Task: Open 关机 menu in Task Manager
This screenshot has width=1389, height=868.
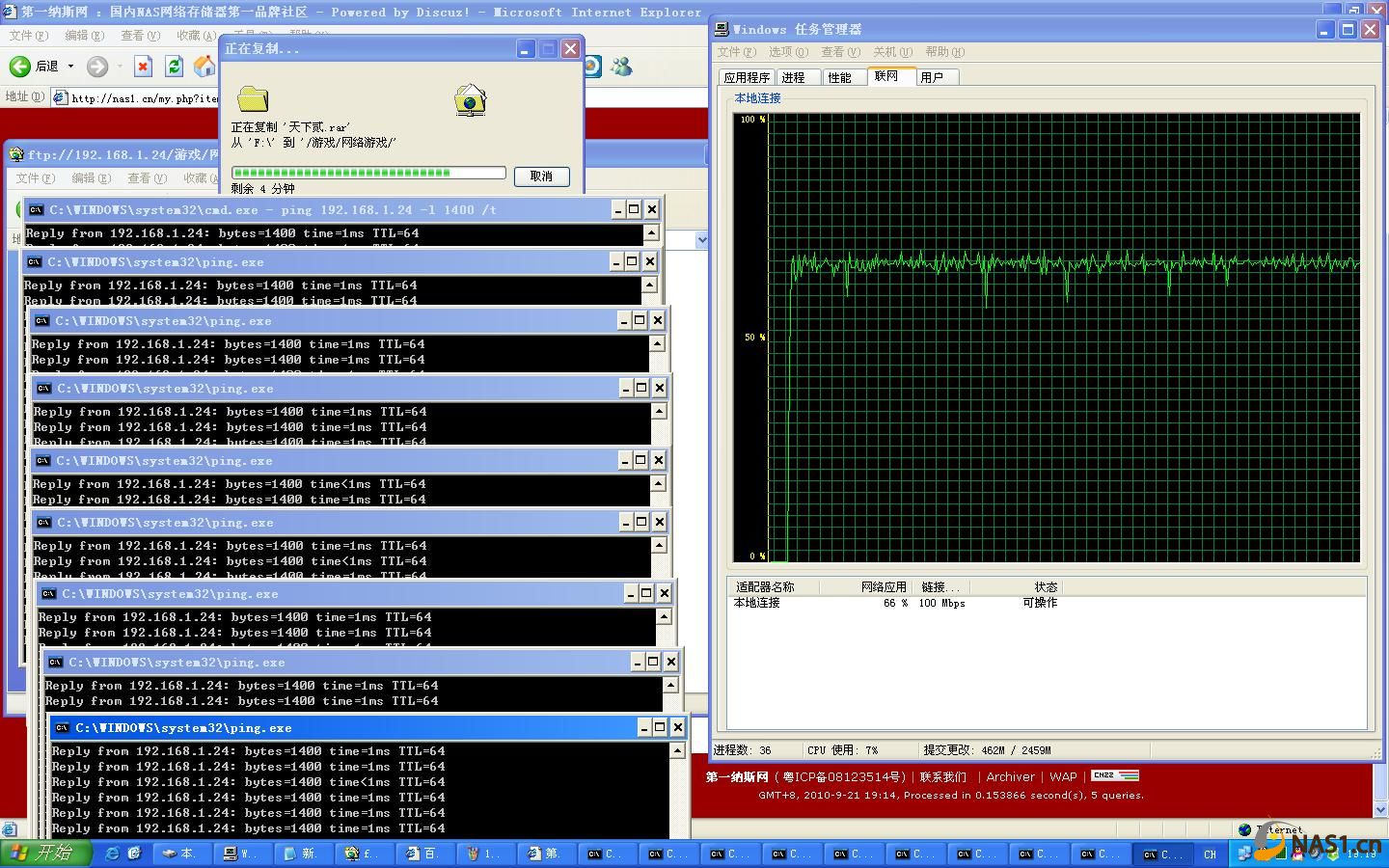Action: tap(892, 52)
